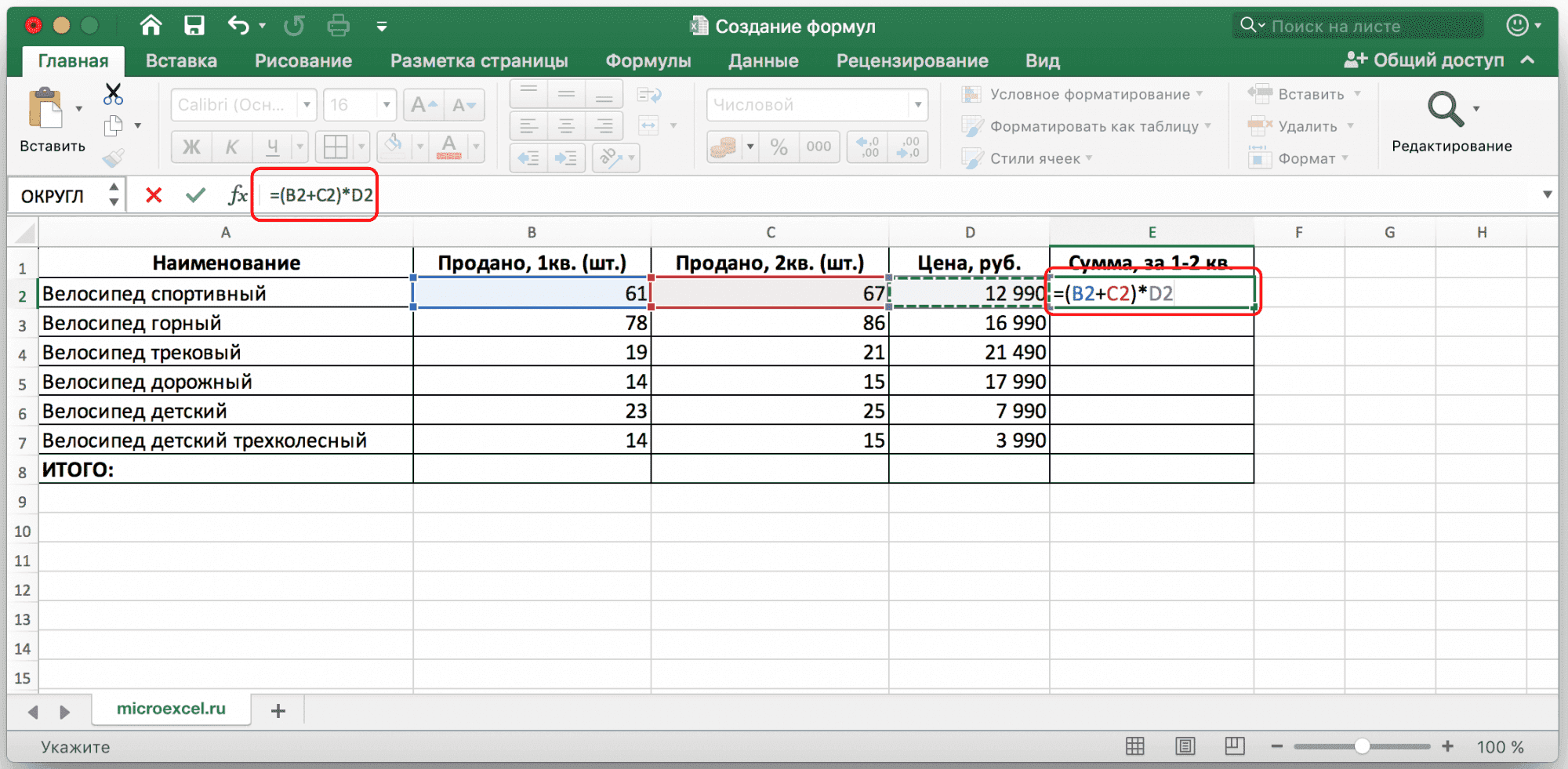Open the borders dropdown arrow
This screenshot has height=769, width=1568.
360,146
